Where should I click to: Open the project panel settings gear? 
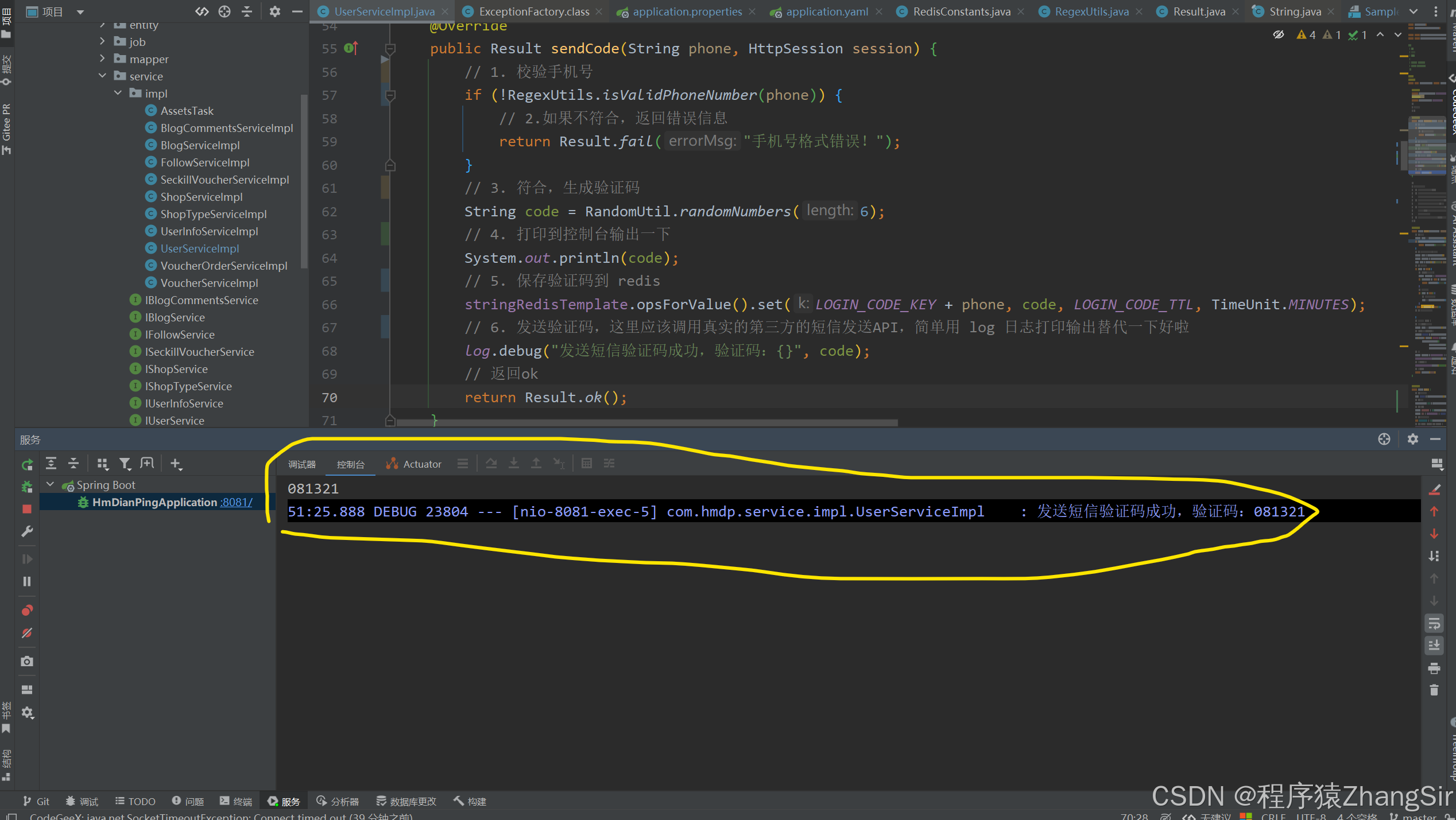(x=275, y=11)
